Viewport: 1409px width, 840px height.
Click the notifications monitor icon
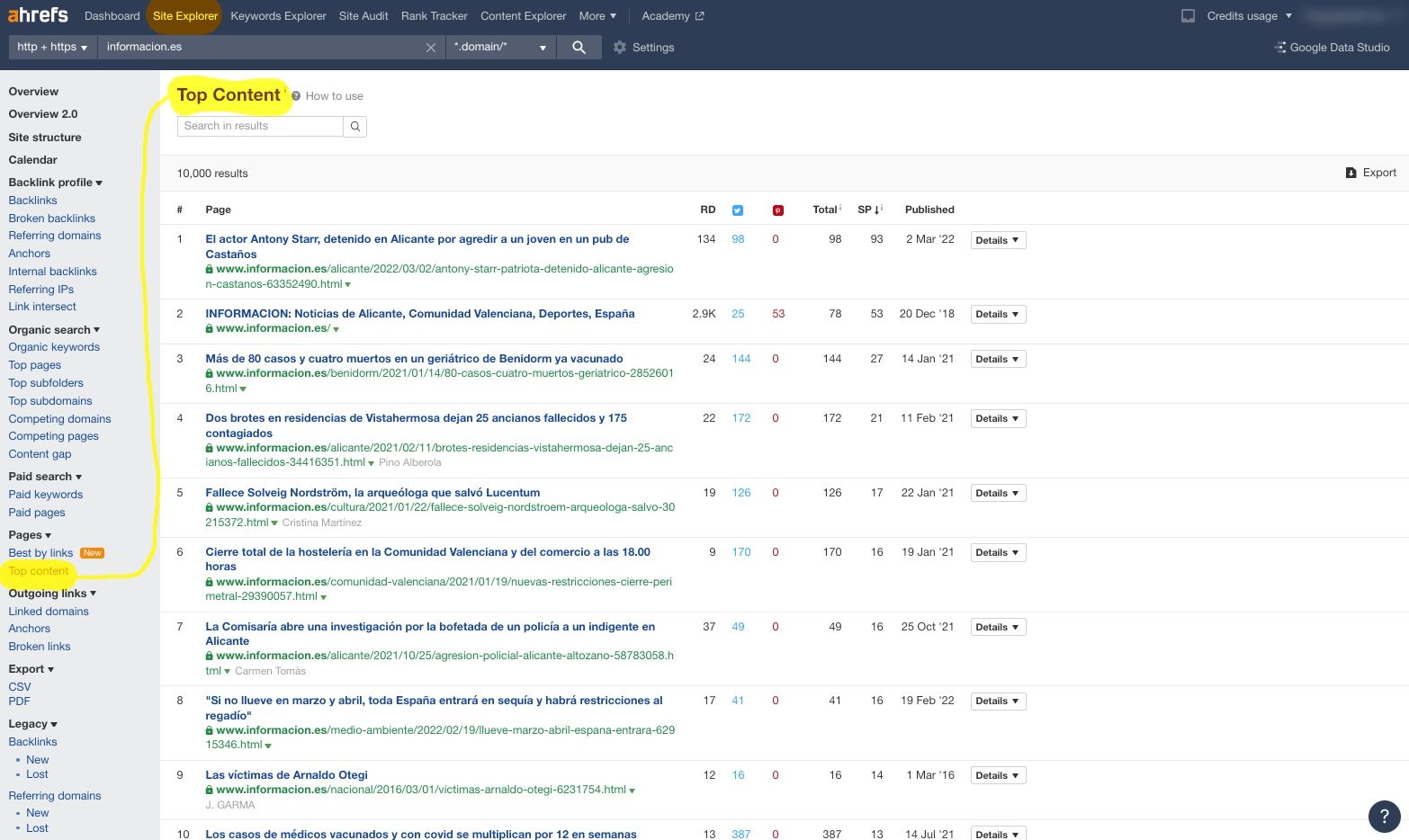coord(1188,16)
